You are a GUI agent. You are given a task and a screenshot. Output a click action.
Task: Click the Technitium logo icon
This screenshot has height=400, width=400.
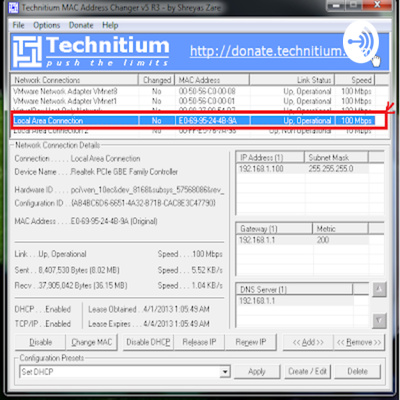pos(27,51)
